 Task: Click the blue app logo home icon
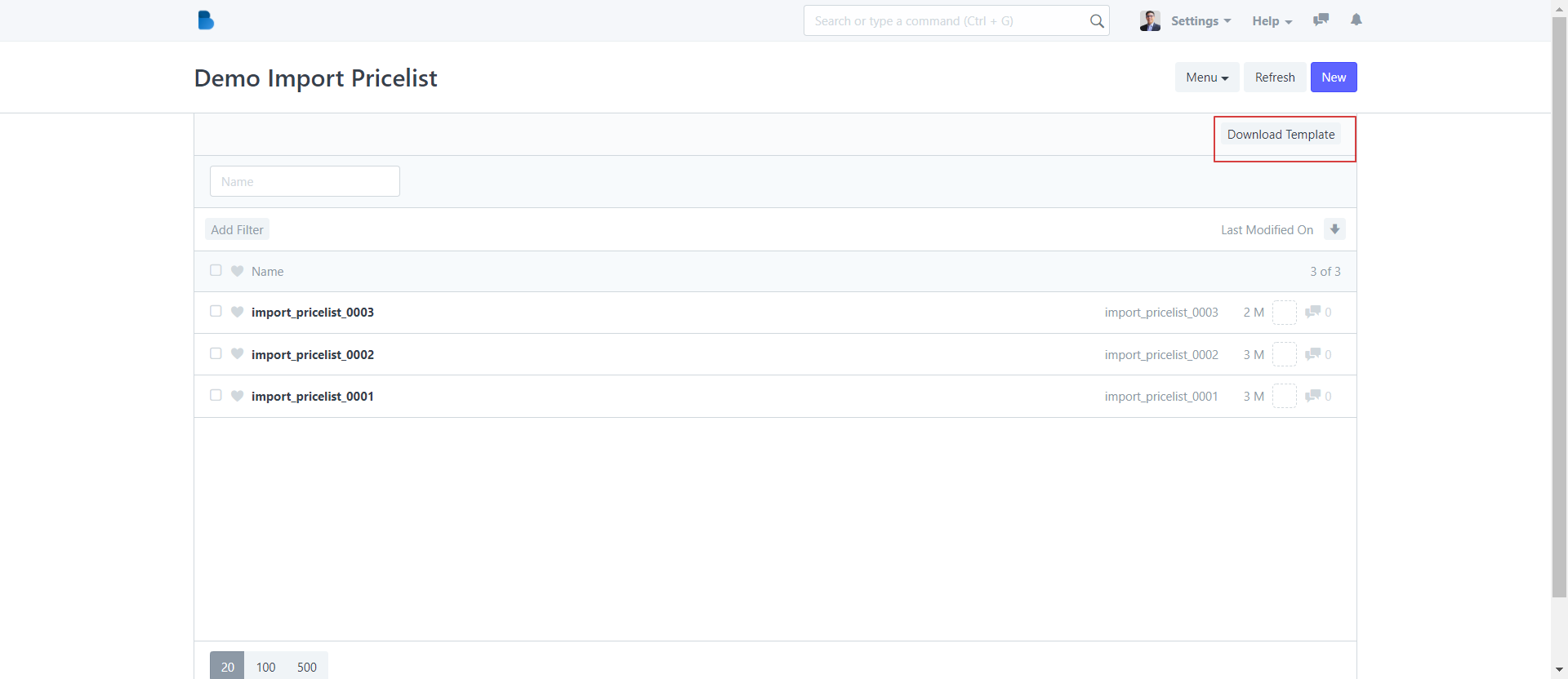click(206, 20)
